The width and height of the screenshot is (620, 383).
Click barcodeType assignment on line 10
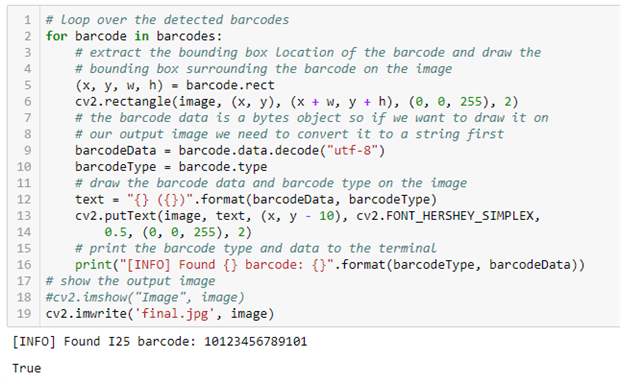171,167
